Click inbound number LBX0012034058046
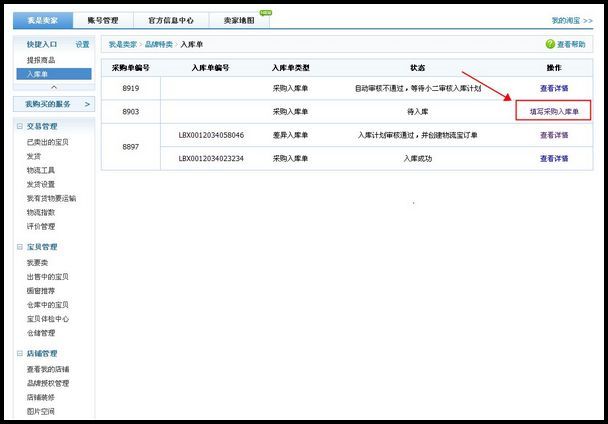The image size is (608, 424). pyautogui.click(x=211, y=135)
